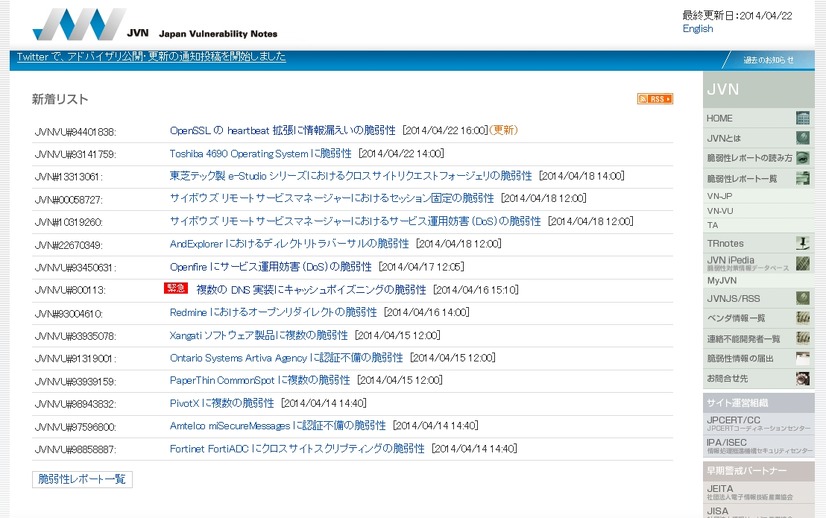
Task: Open Ontario Systems Artiva Agency report
Action: tap(286, 358)
